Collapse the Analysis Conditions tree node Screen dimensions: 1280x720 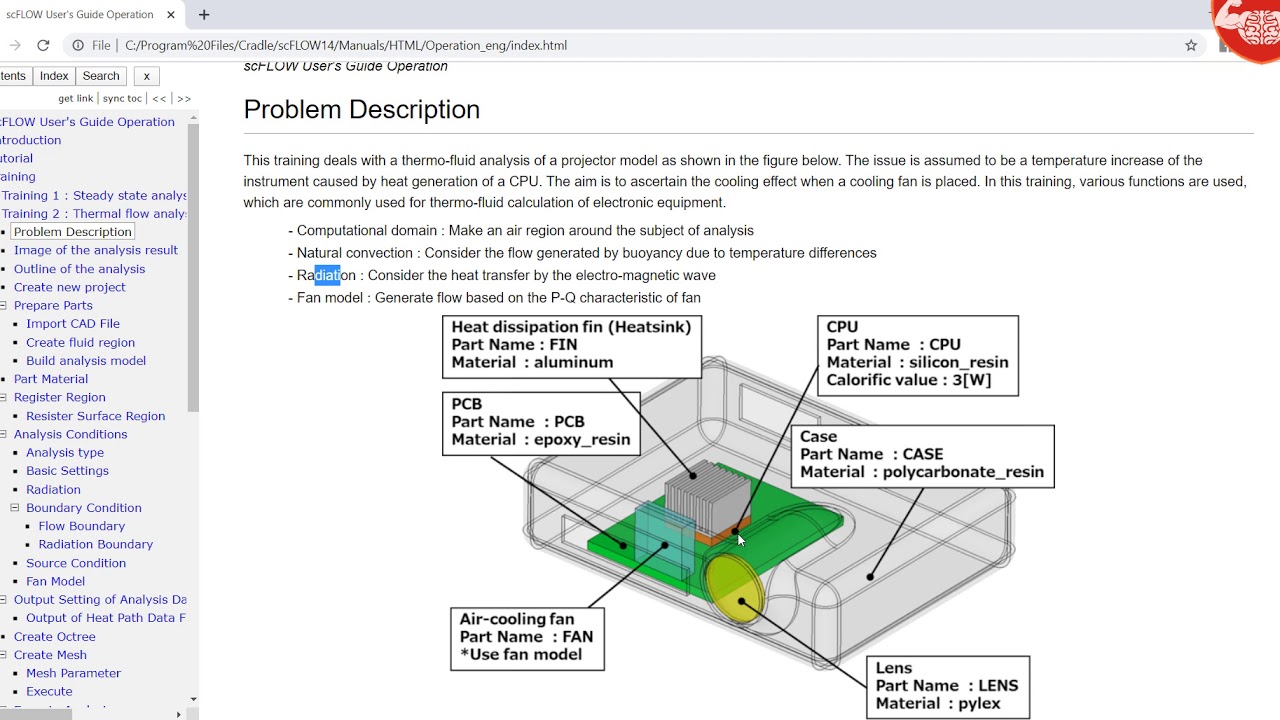click(4, 434)
